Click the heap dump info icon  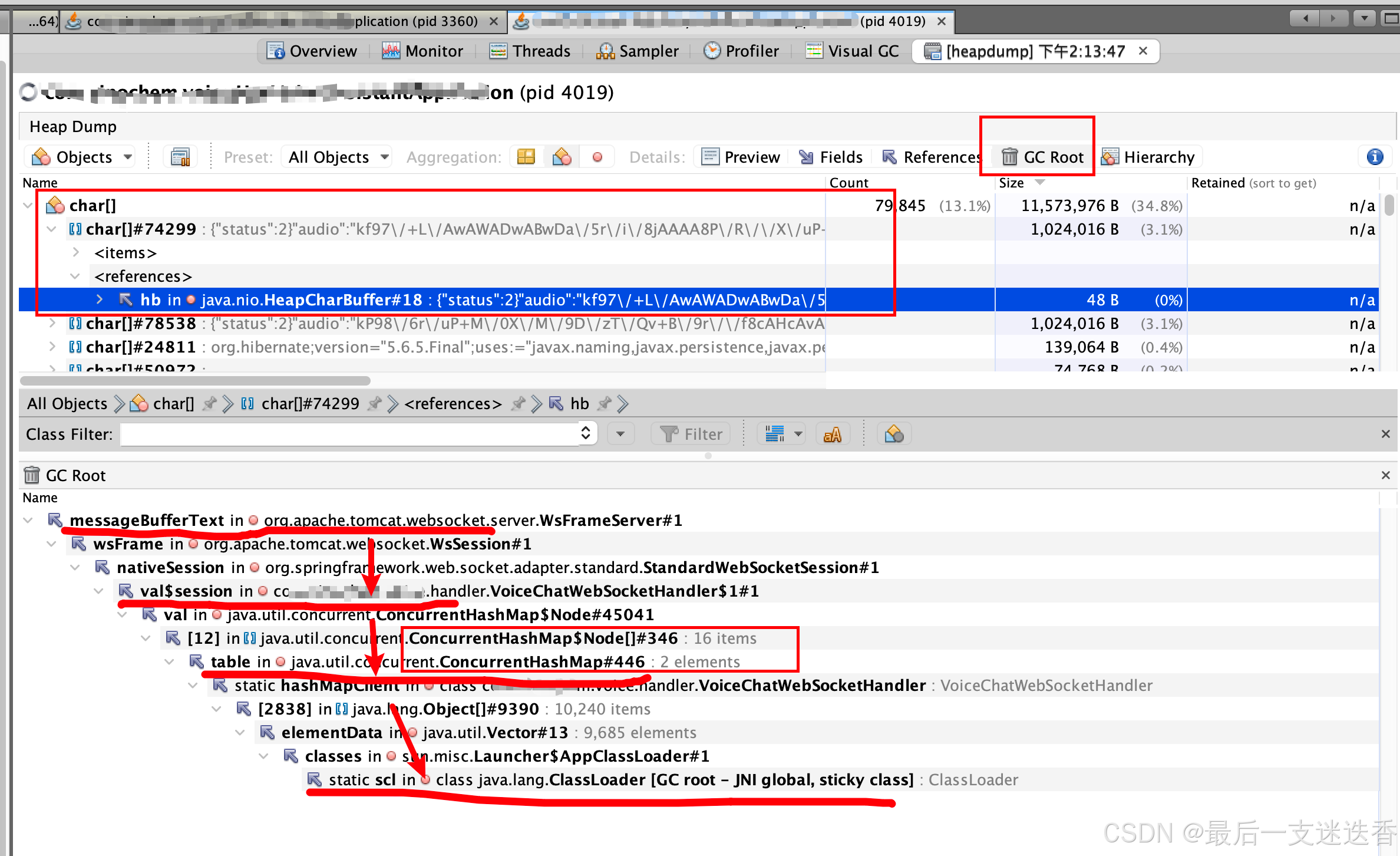[1375, 157]
